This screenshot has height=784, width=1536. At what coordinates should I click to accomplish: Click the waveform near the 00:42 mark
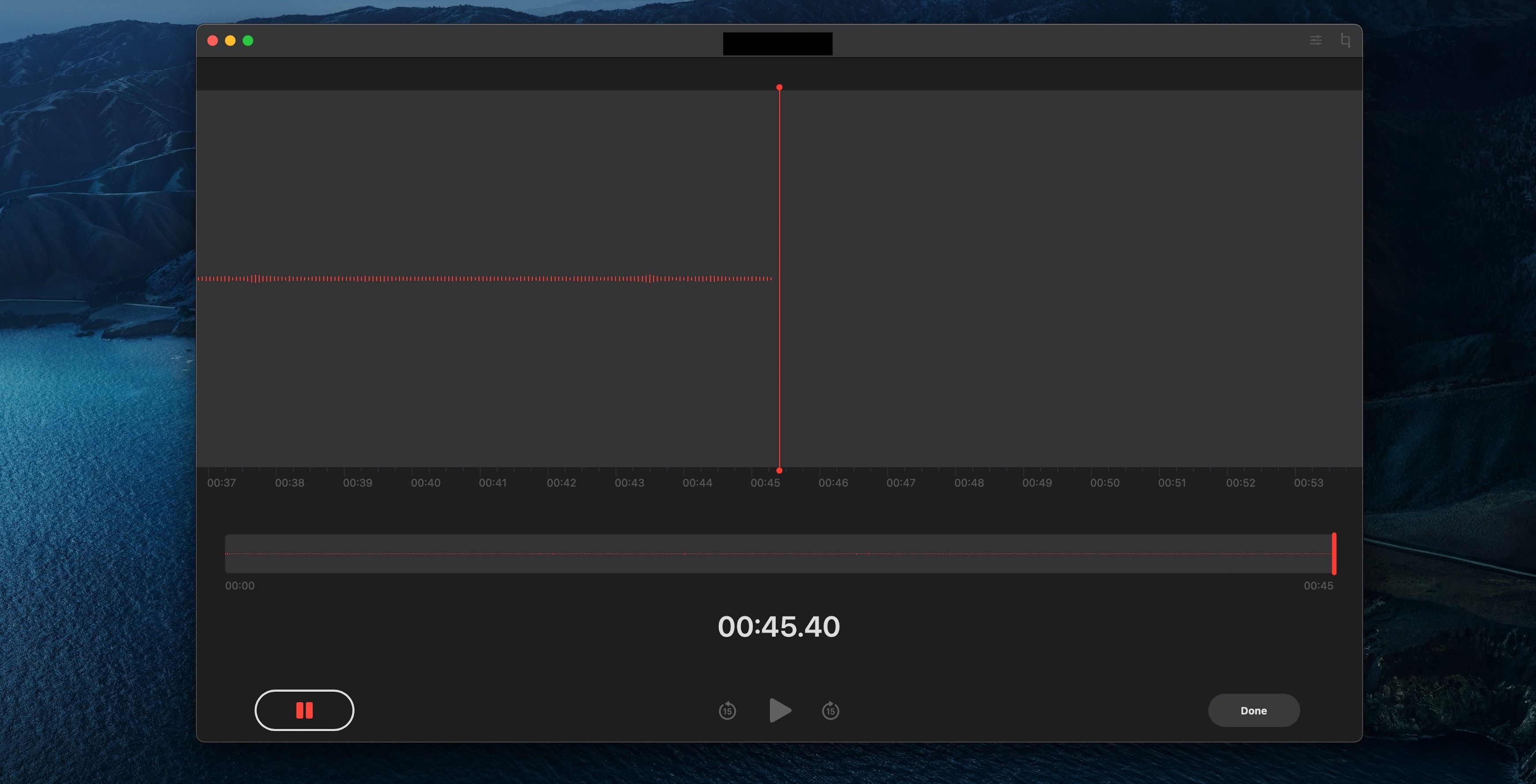click(561, 278)
